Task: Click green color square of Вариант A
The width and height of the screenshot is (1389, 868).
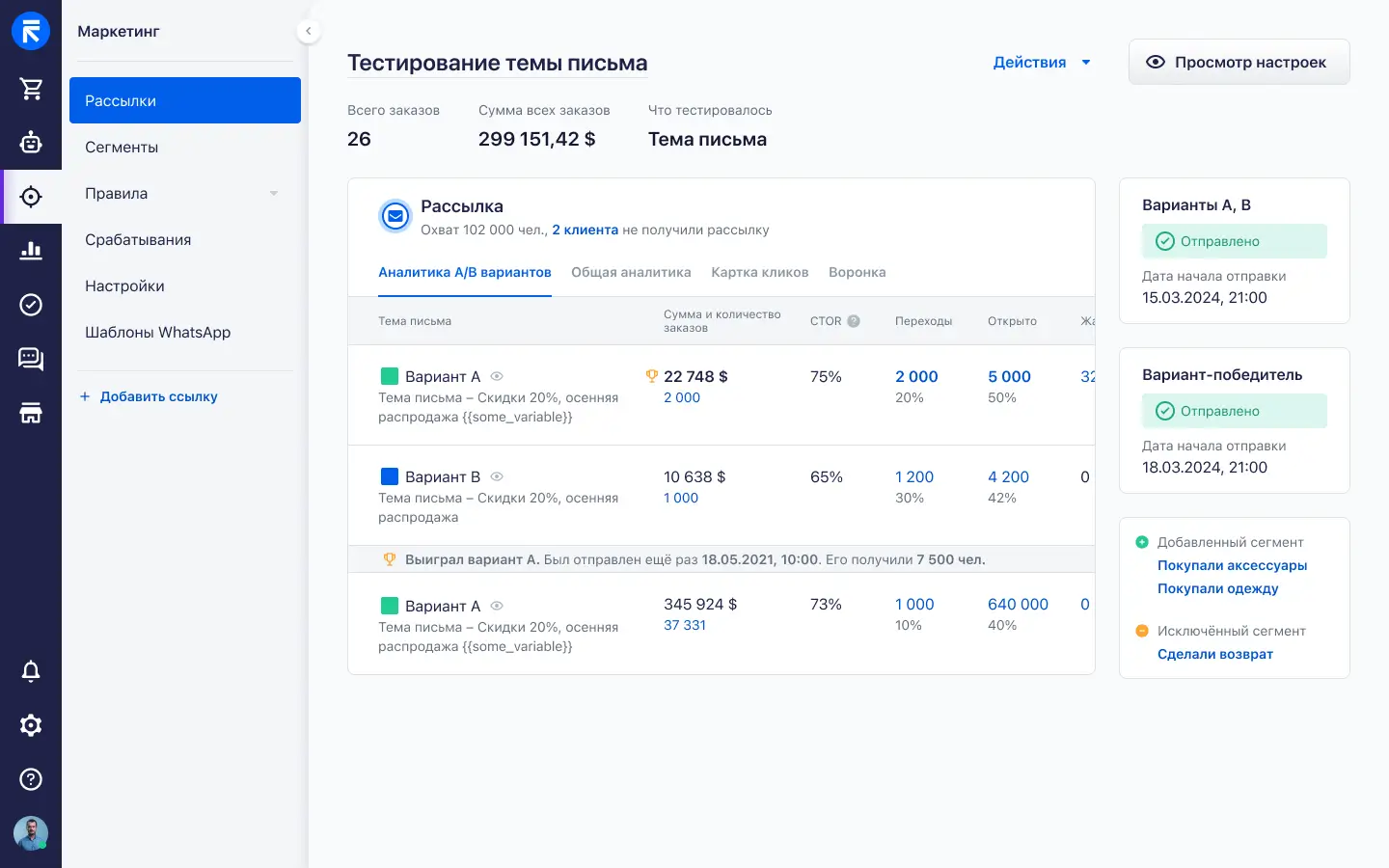Action: click(x=390, y=376)
